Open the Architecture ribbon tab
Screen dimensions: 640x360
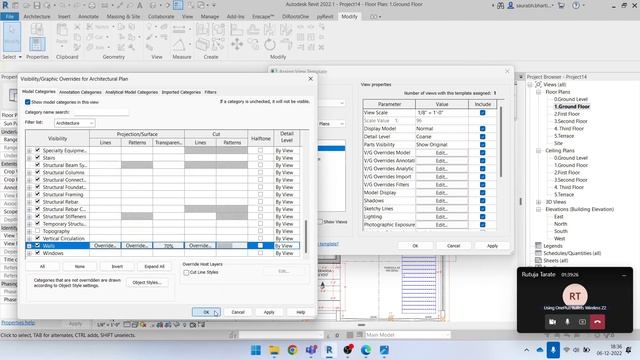[x=37, y=17]
